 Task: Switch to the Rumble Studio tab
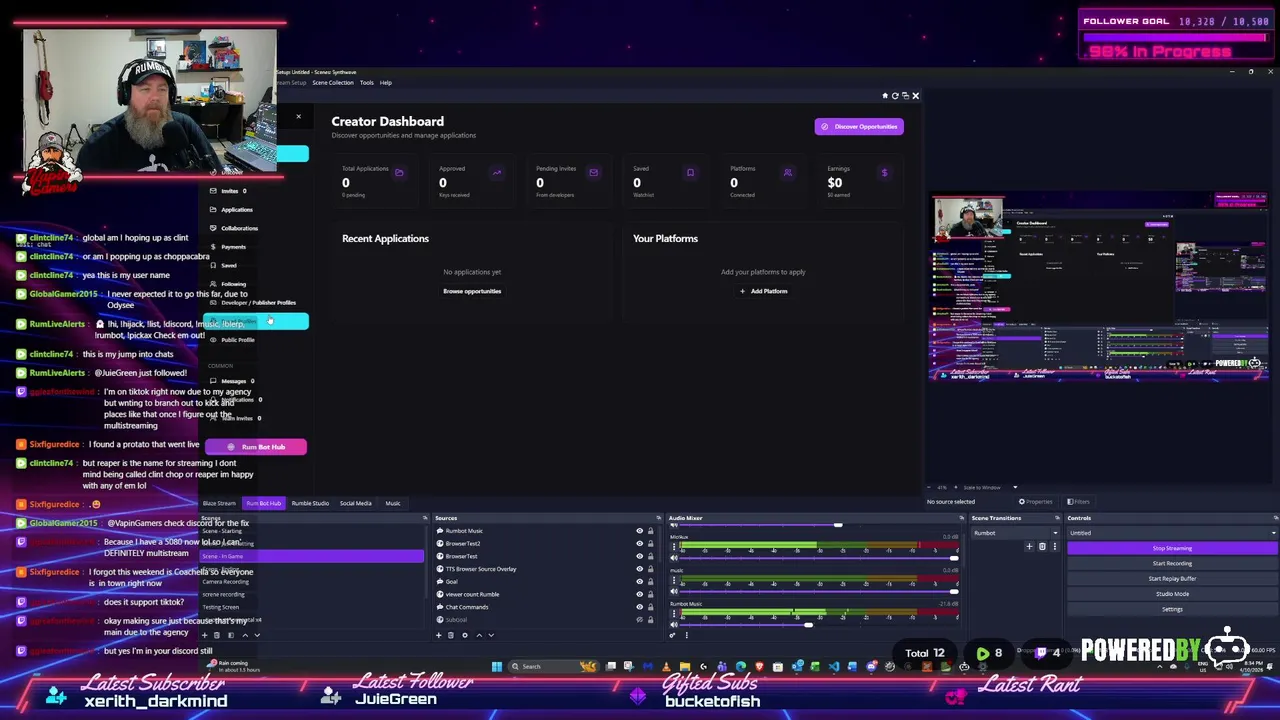[310, 503]
